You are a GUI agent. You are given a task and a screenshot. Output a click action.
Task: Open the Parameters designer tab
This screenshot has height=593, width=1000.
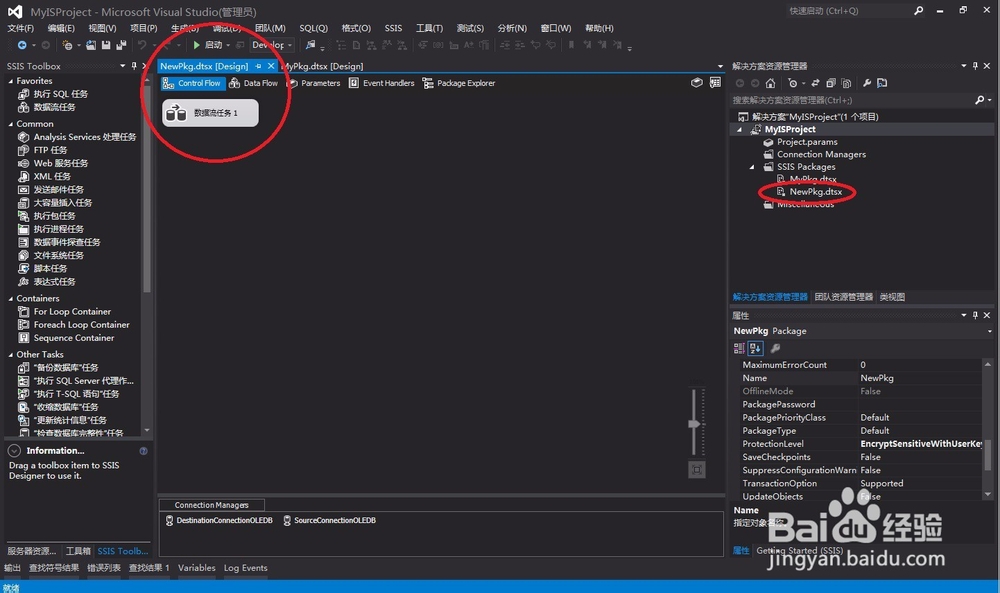click(x=314, y=83)
